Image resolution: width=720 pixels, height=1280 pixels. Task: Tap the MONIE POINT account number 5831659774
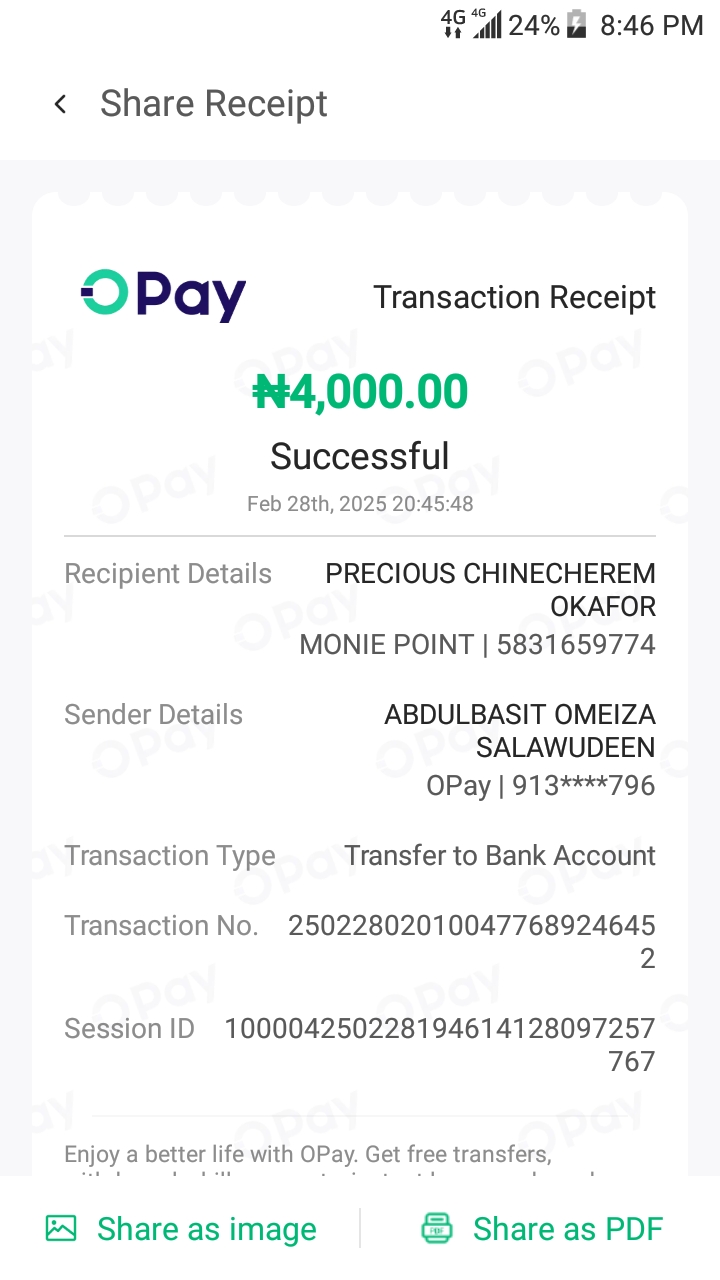coord(576,645)
